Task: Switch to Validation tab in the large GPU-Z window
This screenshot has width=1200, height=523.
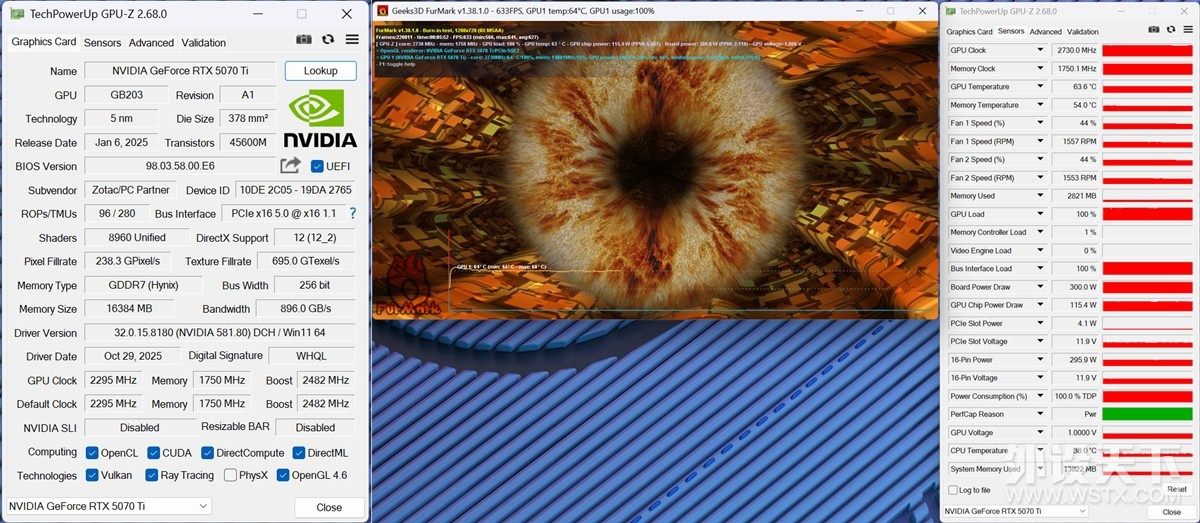Action: (203, 43)
